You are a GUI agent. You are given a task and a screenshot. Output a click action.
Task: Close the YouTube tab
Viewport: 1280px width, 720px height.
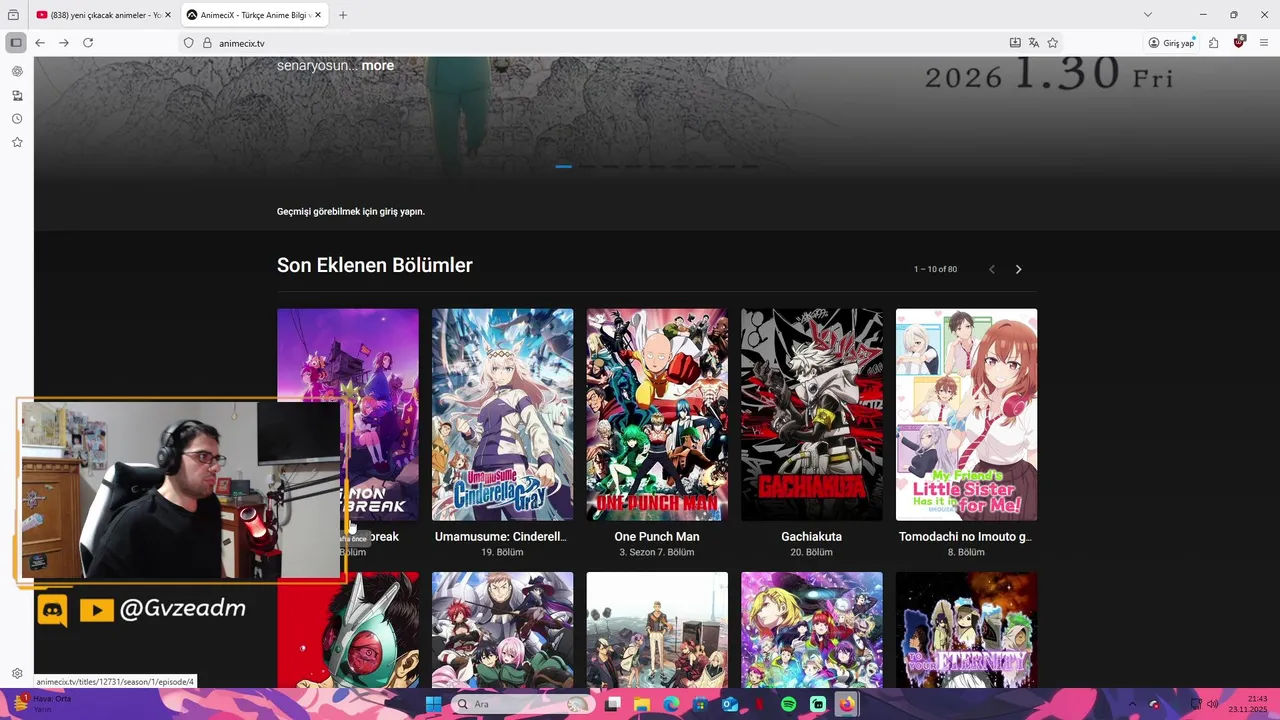click(168, 15)
